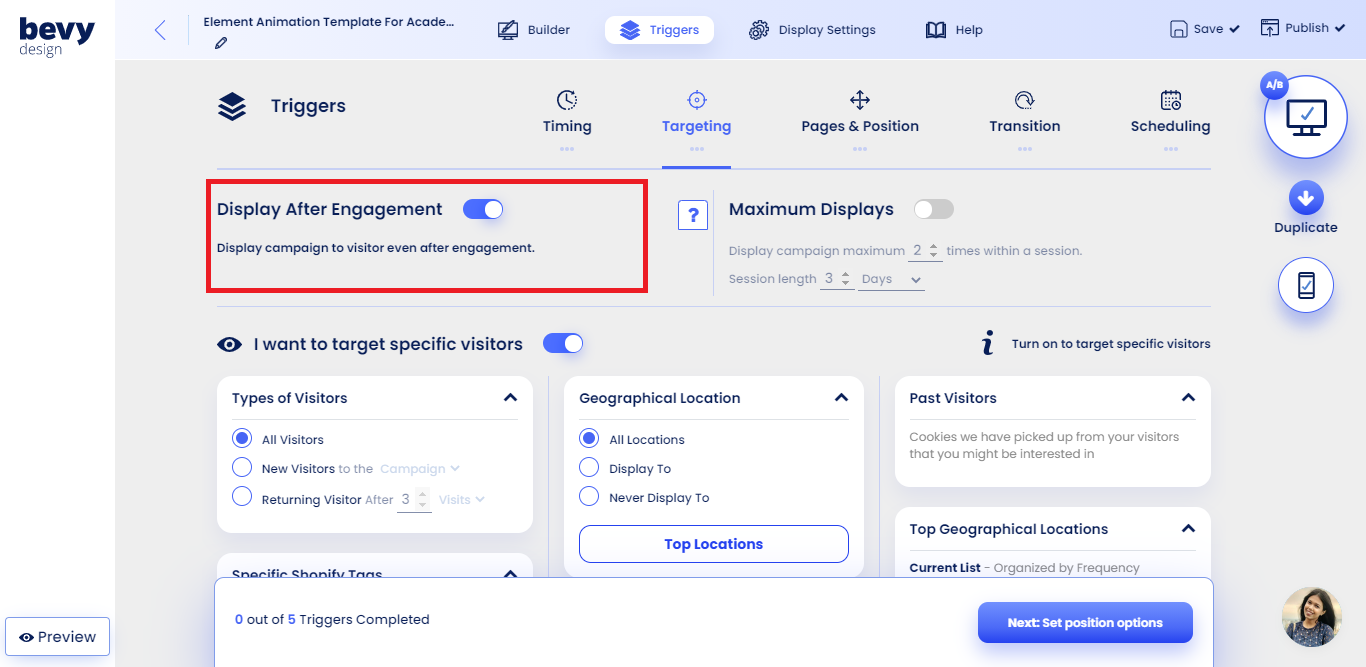
Task: Collapse the Types of Visitors panel
Action: point(510,398)
